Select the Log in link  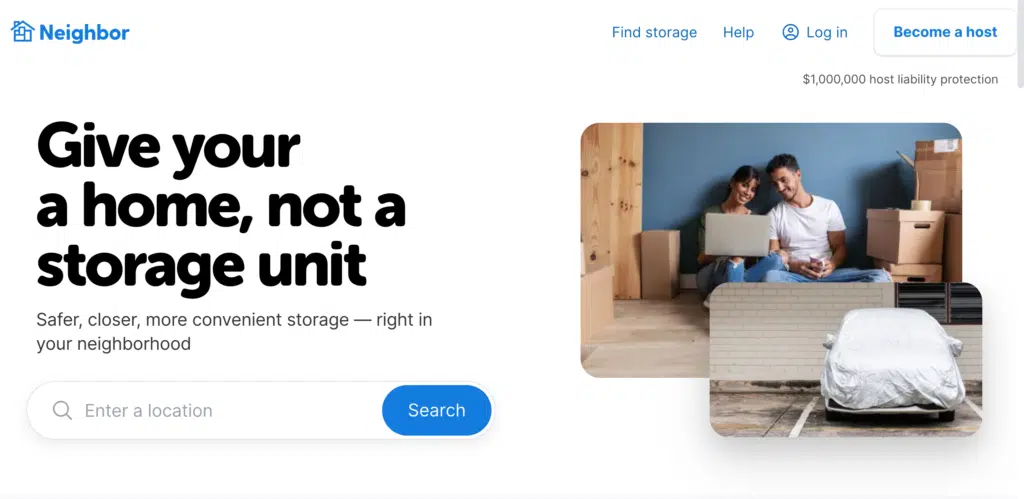826,32
